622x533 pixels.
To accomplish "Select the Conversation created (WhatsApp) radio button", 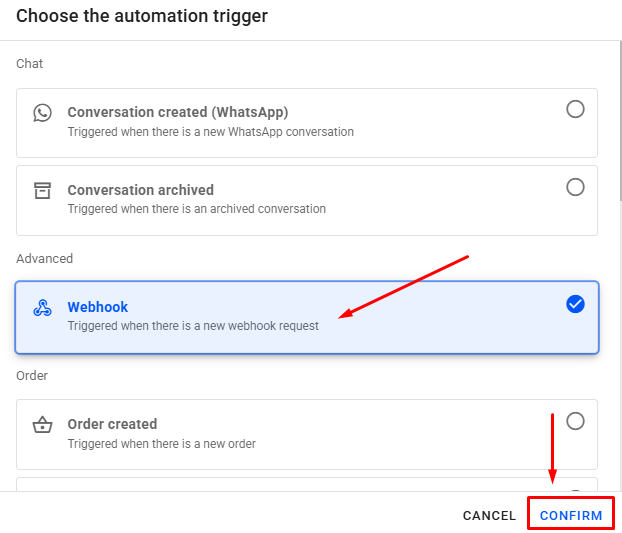I will 575,109.
